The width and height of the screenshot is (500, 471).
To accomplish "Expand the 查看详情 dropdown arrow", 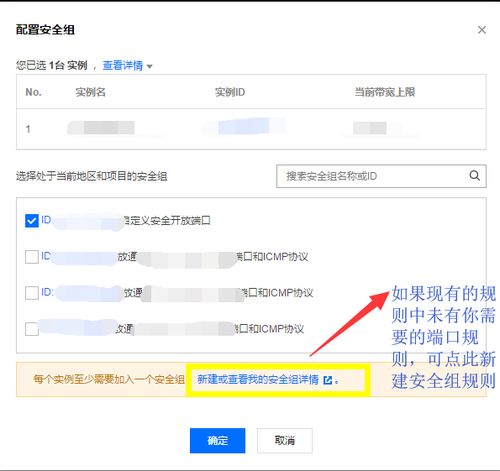I will [x=150, y=66].
